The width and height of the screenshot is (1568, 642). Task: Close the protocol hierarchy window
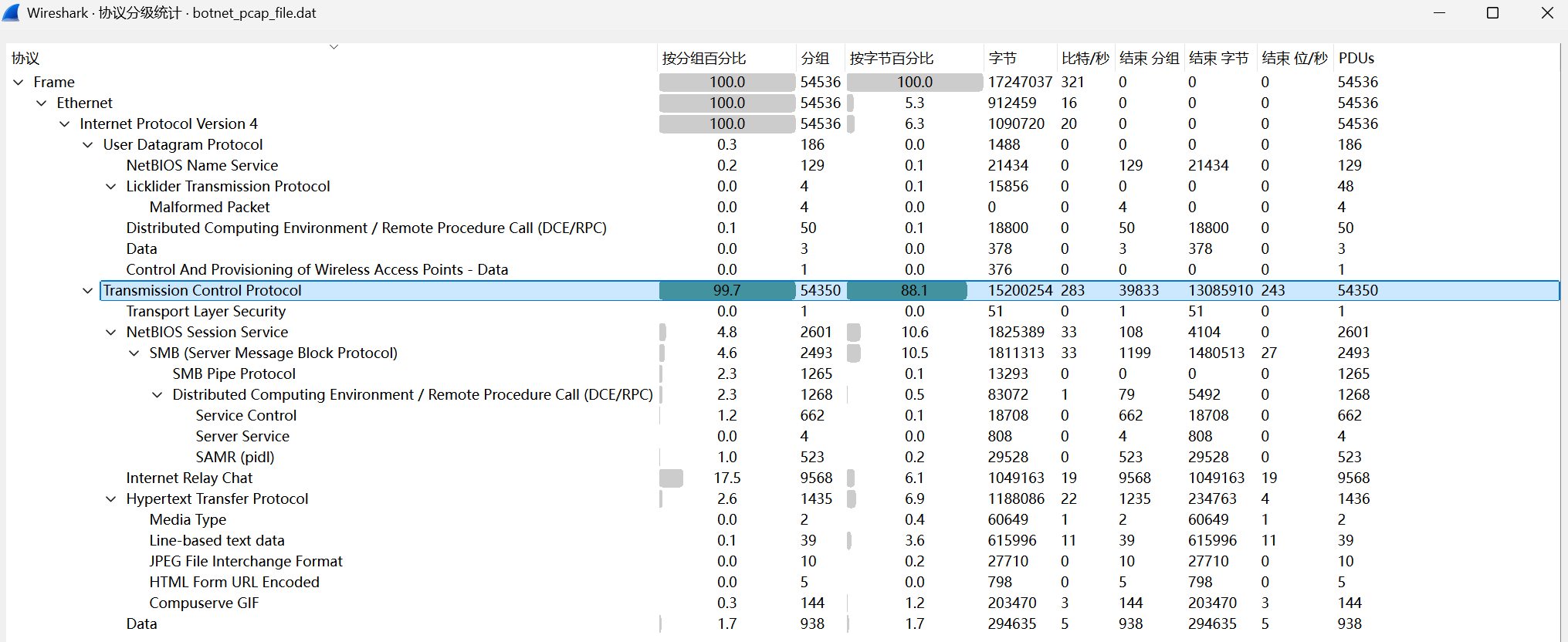click(x=1547, y=13)
